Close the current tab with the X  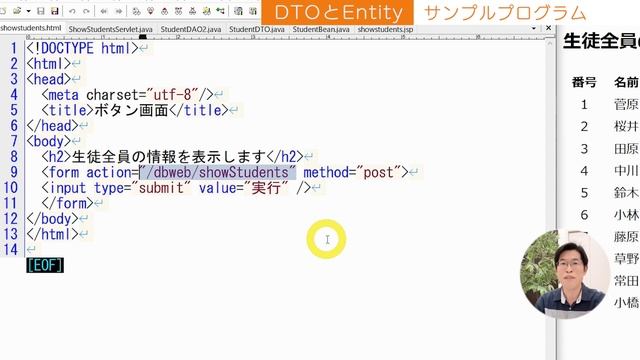pyautogui.click(x=549, y=28)
